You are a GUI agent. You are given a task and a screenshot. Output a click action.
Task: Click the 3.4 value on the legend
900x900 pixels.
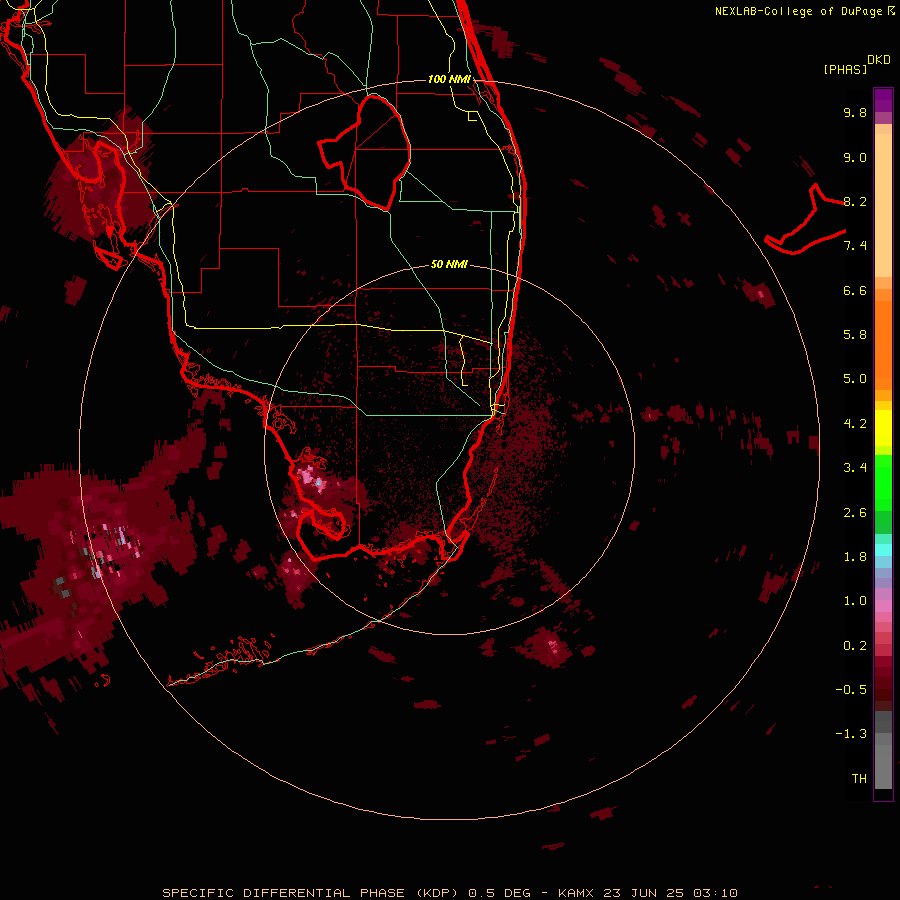(855, 468)
